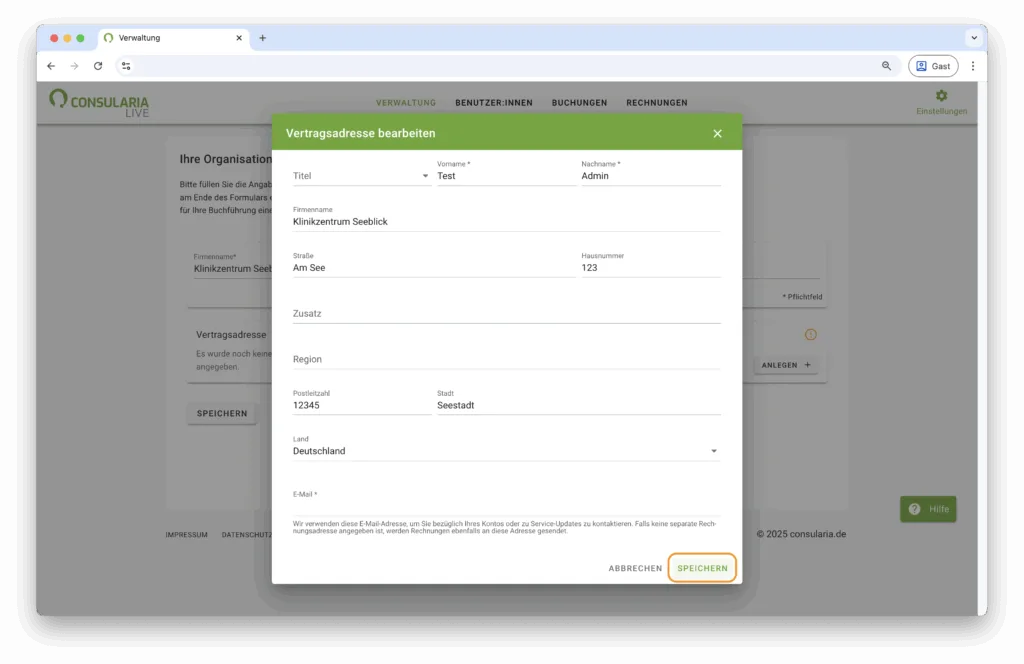Expand the Titel dropdown
This screenshot has height=664, width=1024.
click(361, 176)
